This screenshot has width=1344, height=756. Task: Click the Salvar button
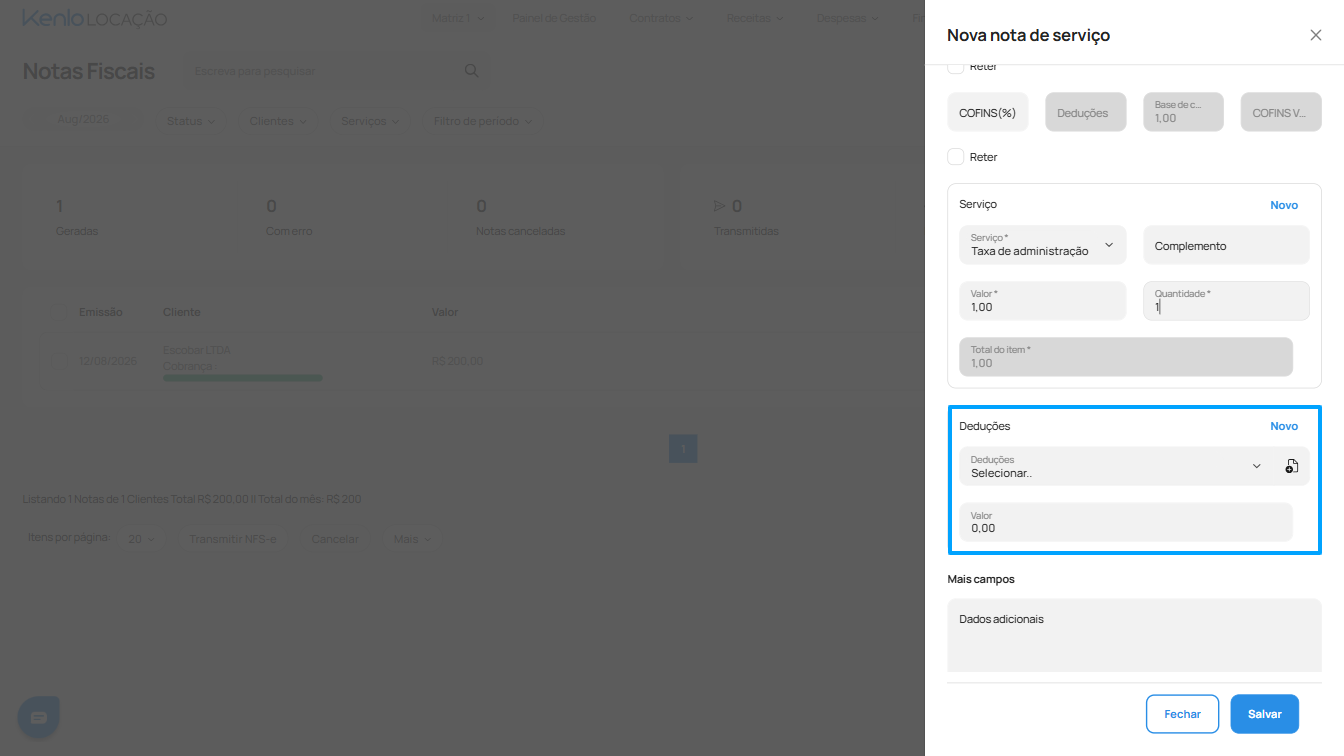tap(1264, 714)
